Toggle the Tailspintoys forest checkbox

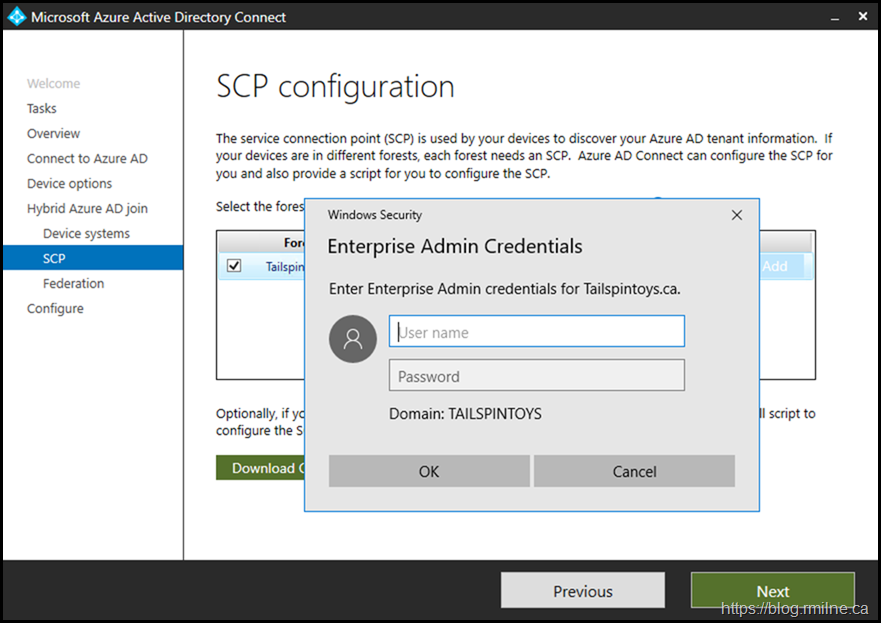pyautogui.click(x=234, y=266)
